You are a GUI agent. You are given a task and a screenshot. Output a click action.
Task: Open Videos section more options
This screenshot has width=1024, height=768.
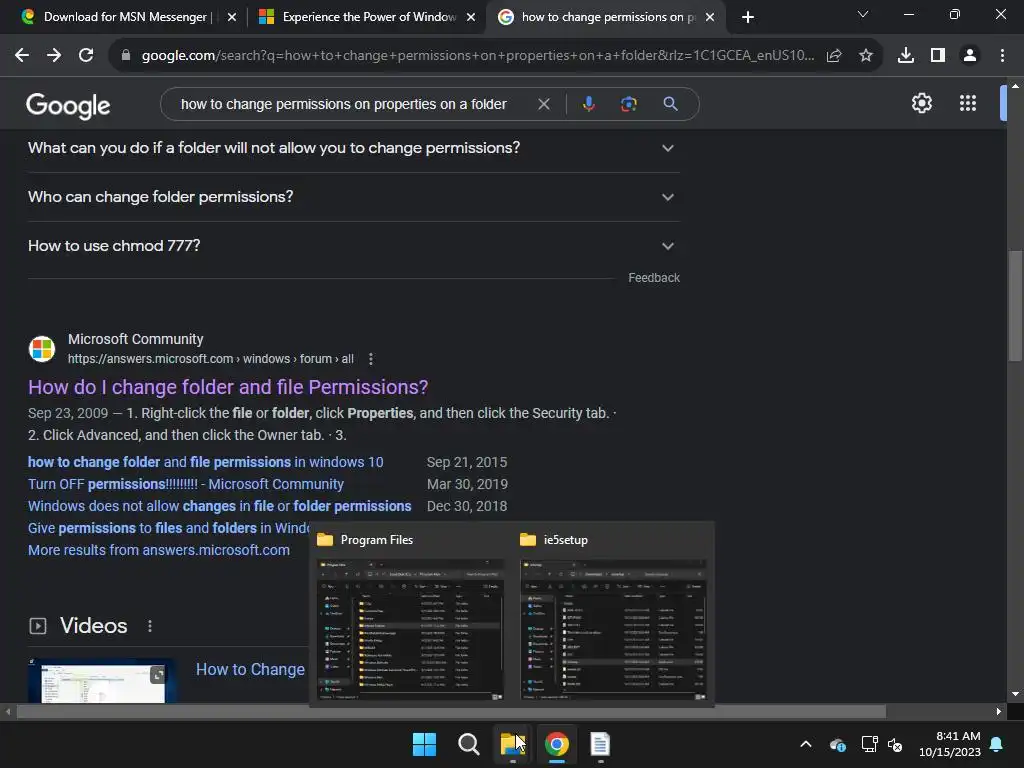tap(150, 626)
